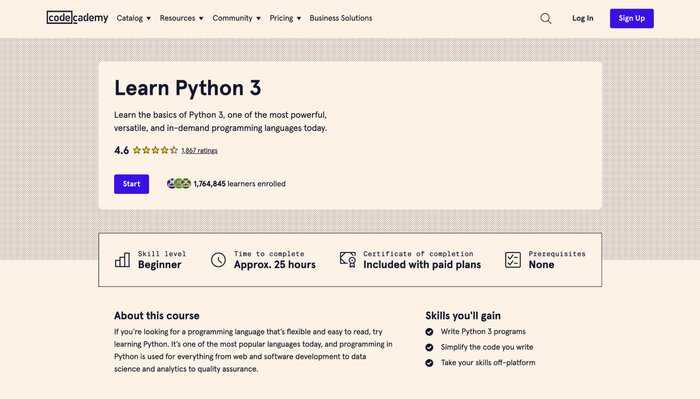The width and height of the screenshot is (700, 399).
Task: Click the 4.6 rating number
Action: coord(121,150)
